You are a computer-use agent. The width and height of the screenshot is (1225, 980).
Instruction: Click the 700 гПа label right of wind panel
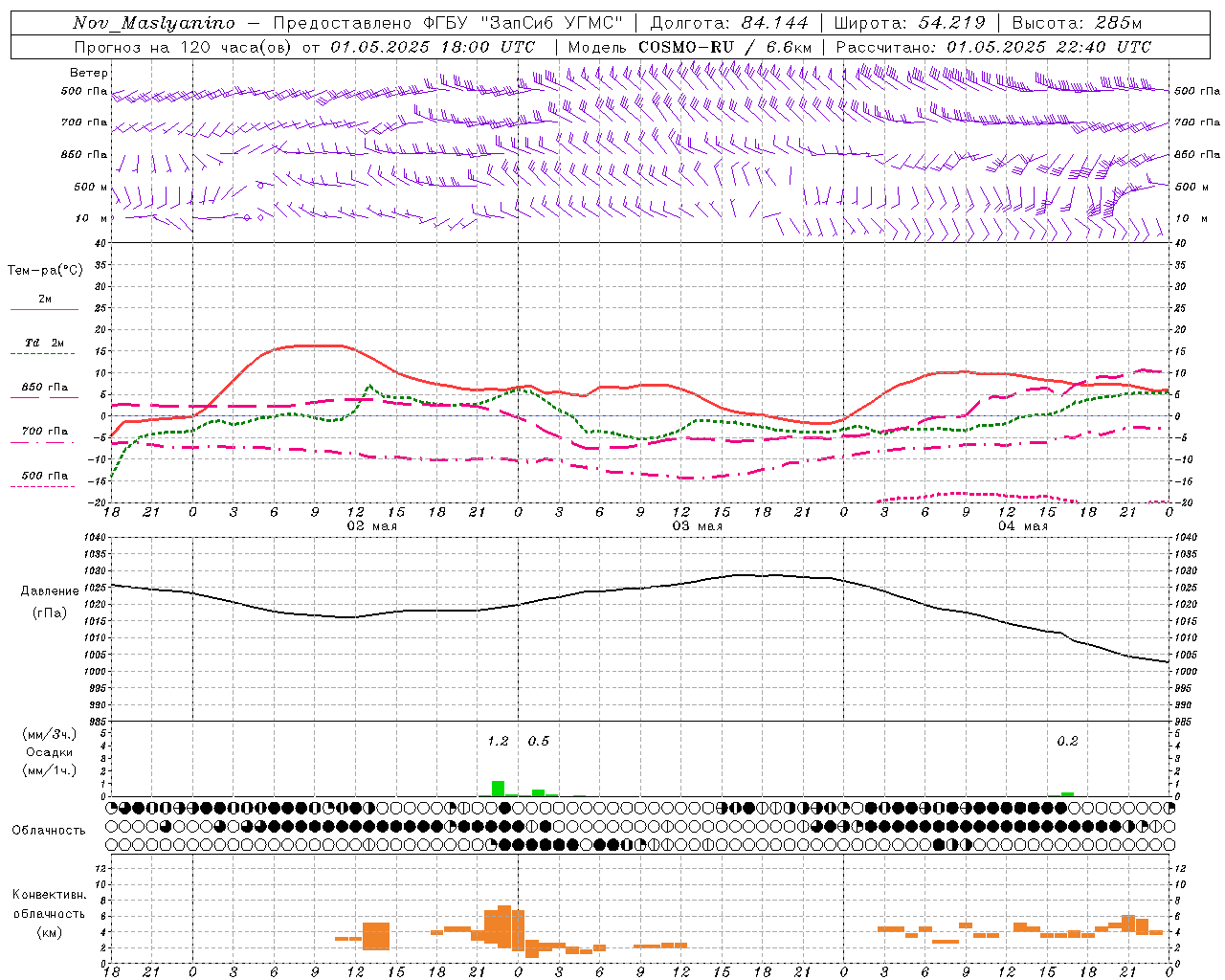click(x=1197, y=122)
